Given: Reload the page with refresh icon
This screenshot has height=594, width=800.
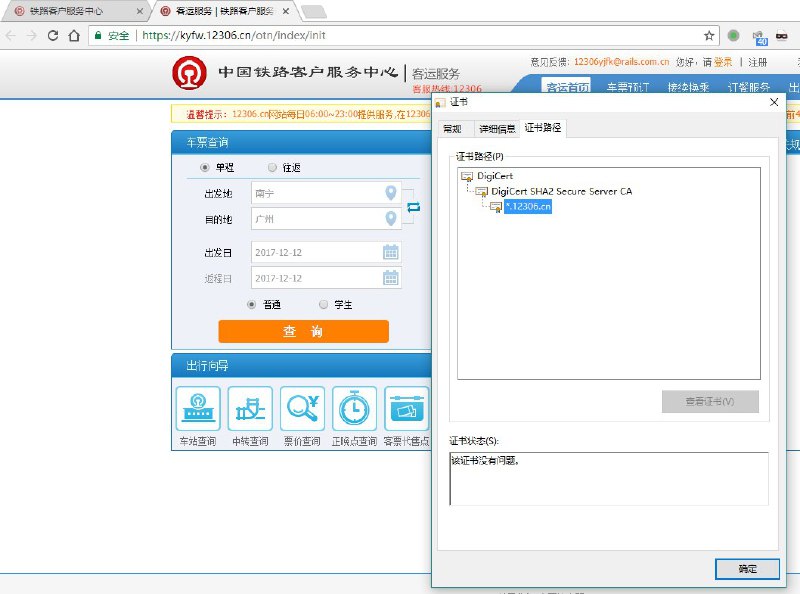Looking at the screenshot, I should click(53, 35).
